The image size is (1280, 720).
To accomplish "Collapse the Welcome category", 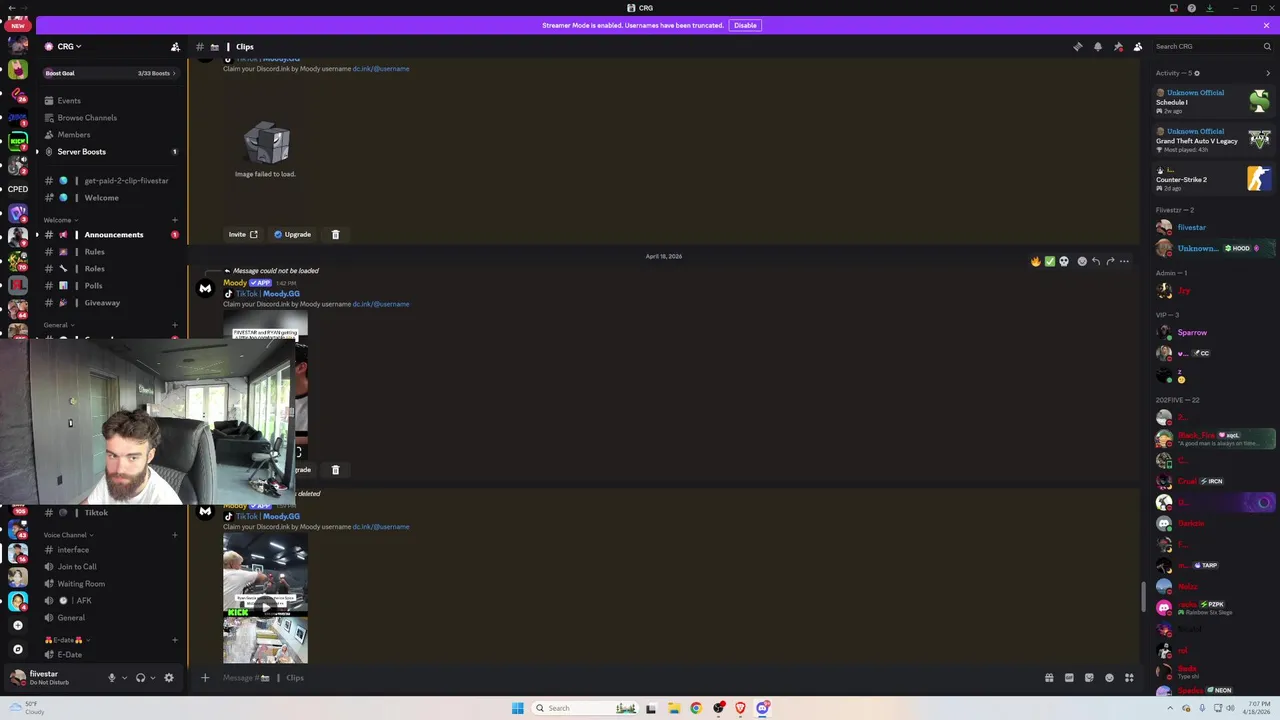I will click(x=60, y=220).
